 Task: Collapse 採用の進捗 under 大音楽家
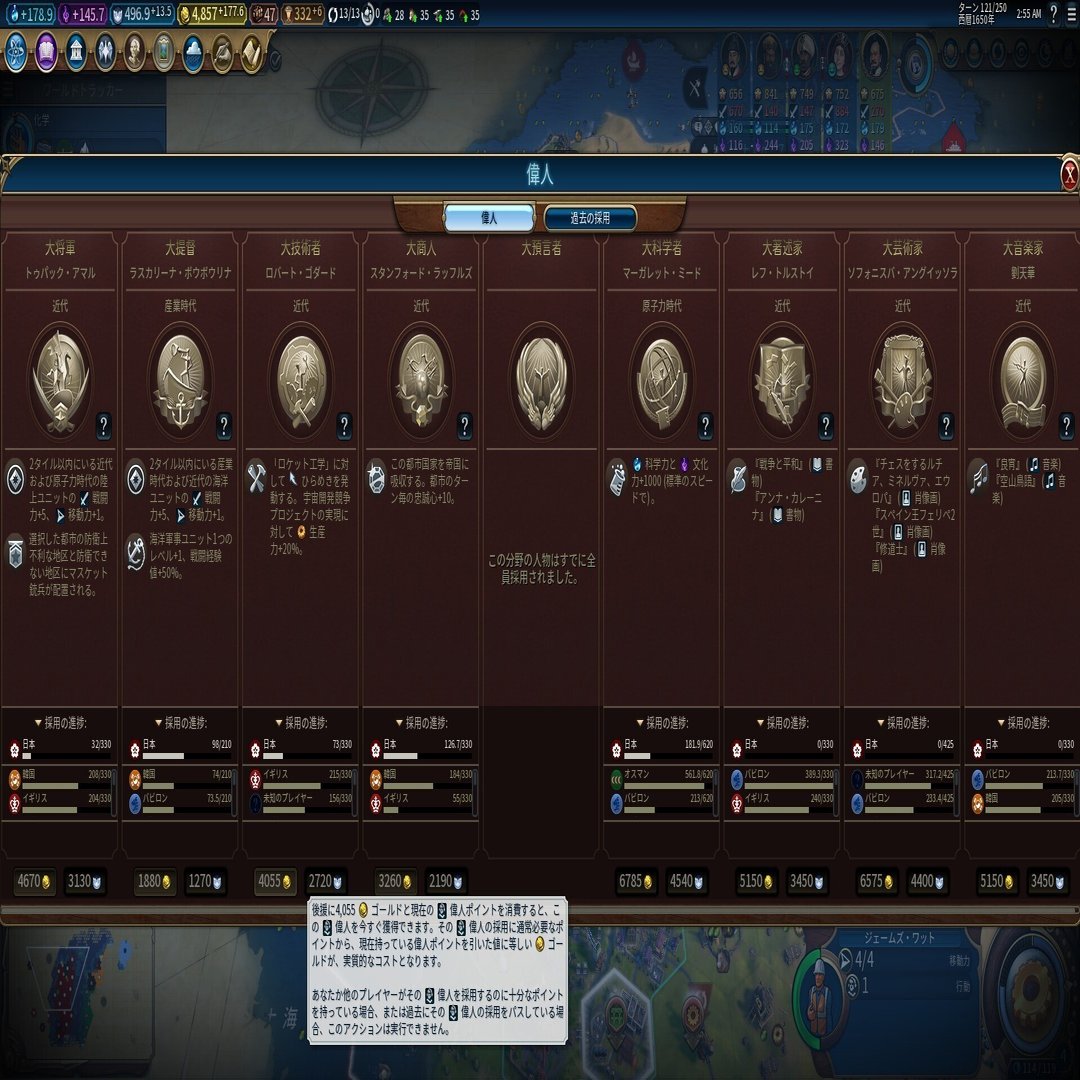coord(1024,723)
